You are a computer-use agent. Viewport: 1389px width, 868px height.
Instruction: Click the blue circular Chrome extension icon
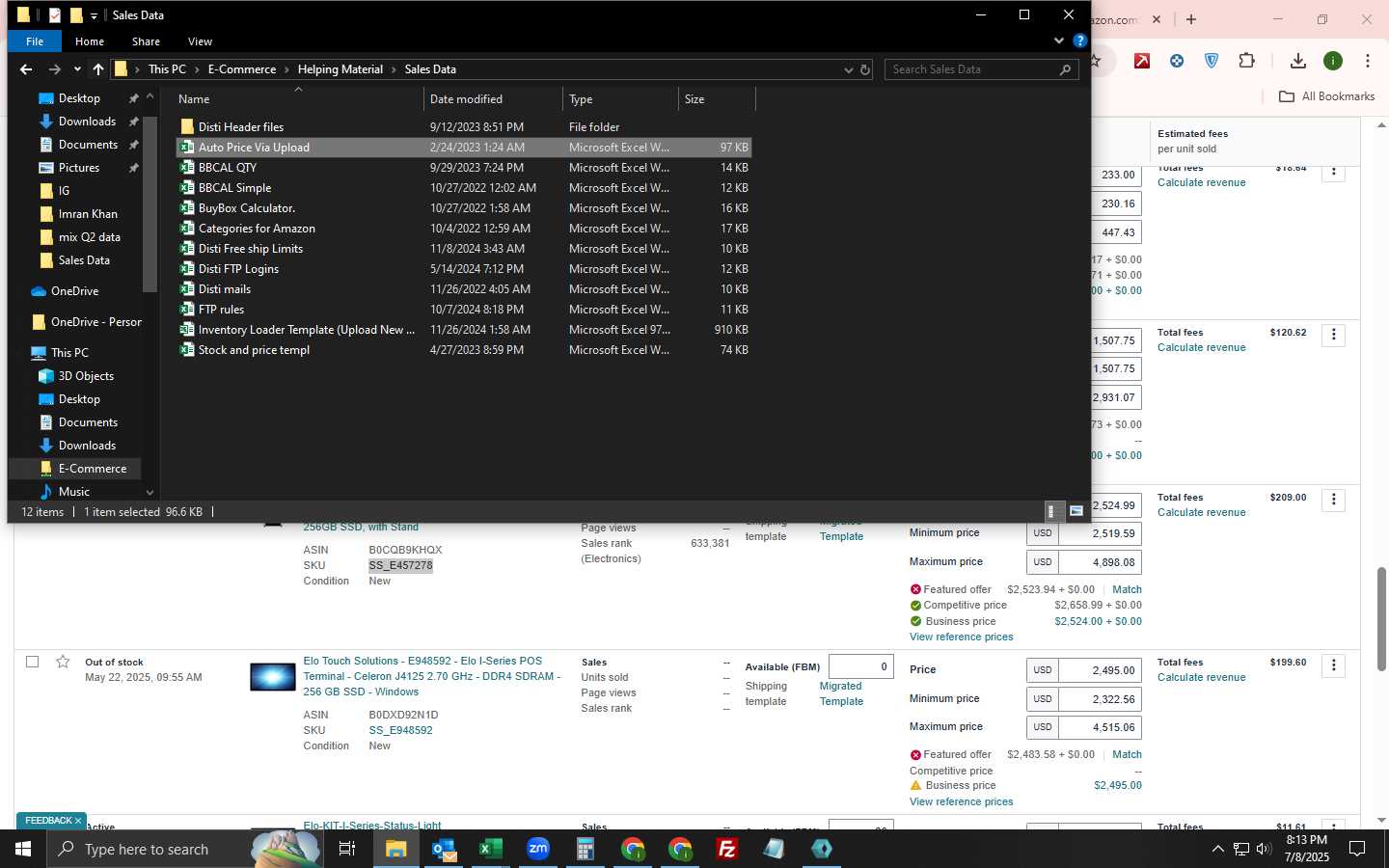point(1177,61)
